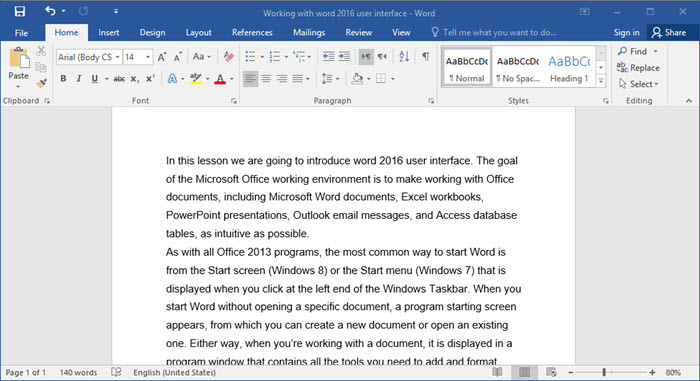Screen dimensions: 700x381
Task: Click the Cut scissors icon
Action: (41, 50)
